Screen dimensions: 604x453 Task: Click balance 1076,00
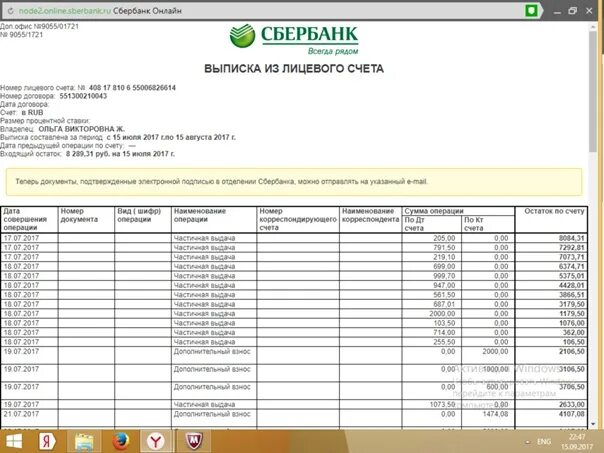[x=572, y=323]
